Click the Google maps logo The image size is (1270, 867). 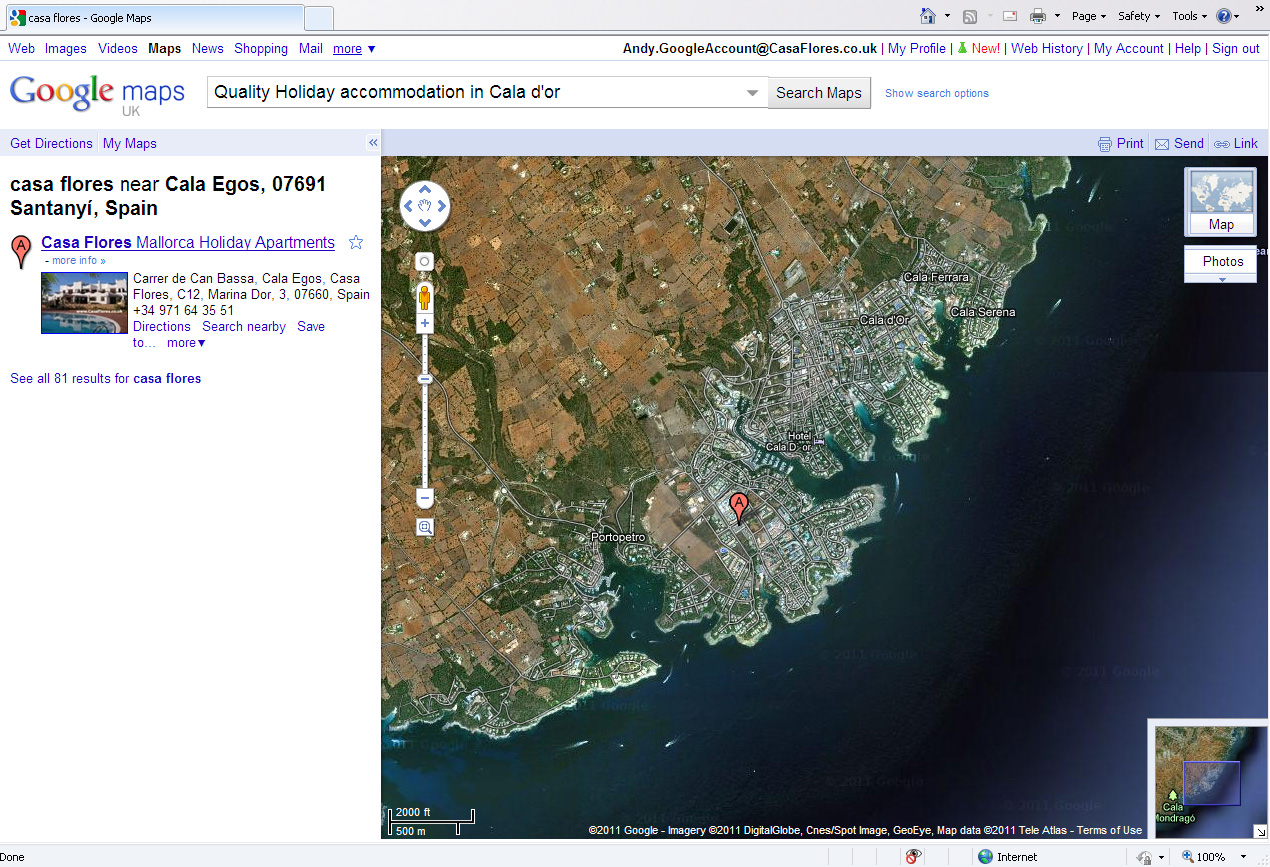coord(97,95)
